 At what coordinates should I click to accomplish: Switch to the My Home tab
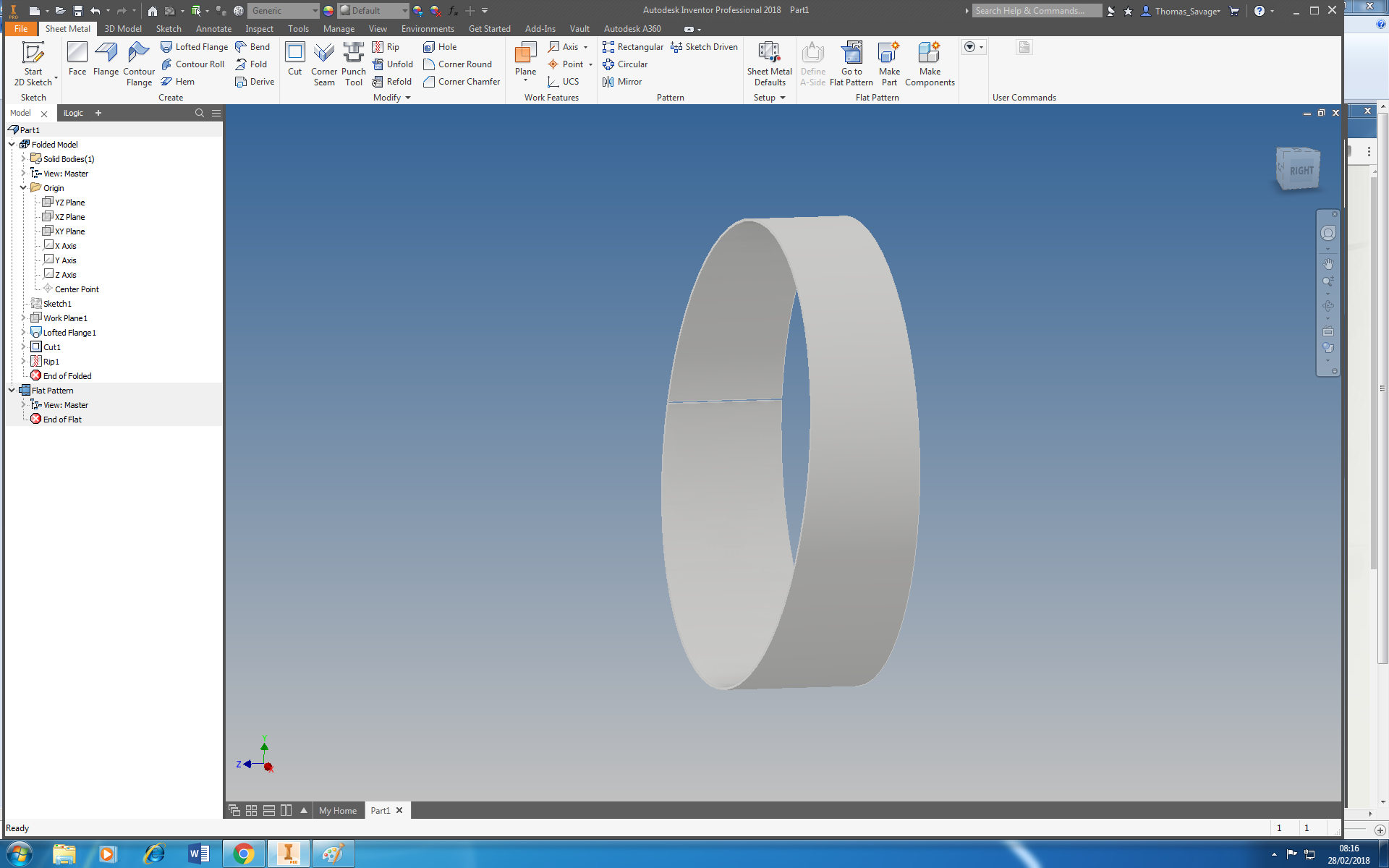pyautogui.click(x=337, y=810)
